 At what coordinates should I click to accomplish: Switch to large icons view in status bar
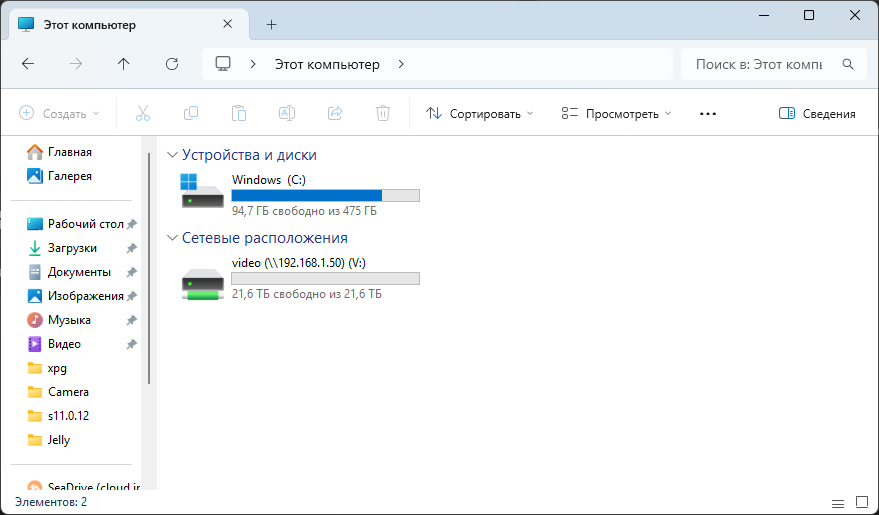click(x=860, y=502)
